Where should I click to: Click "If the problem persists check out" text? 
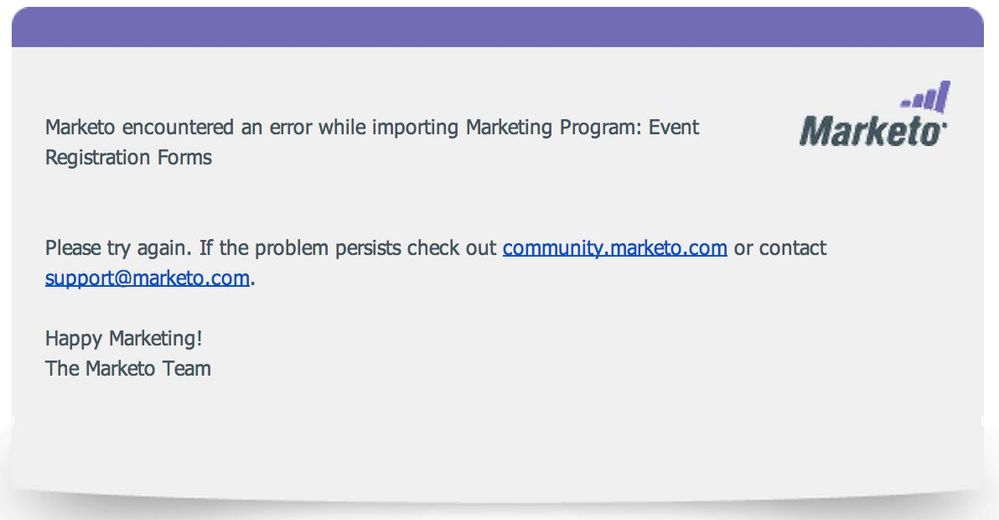click(x=348, y=248)
